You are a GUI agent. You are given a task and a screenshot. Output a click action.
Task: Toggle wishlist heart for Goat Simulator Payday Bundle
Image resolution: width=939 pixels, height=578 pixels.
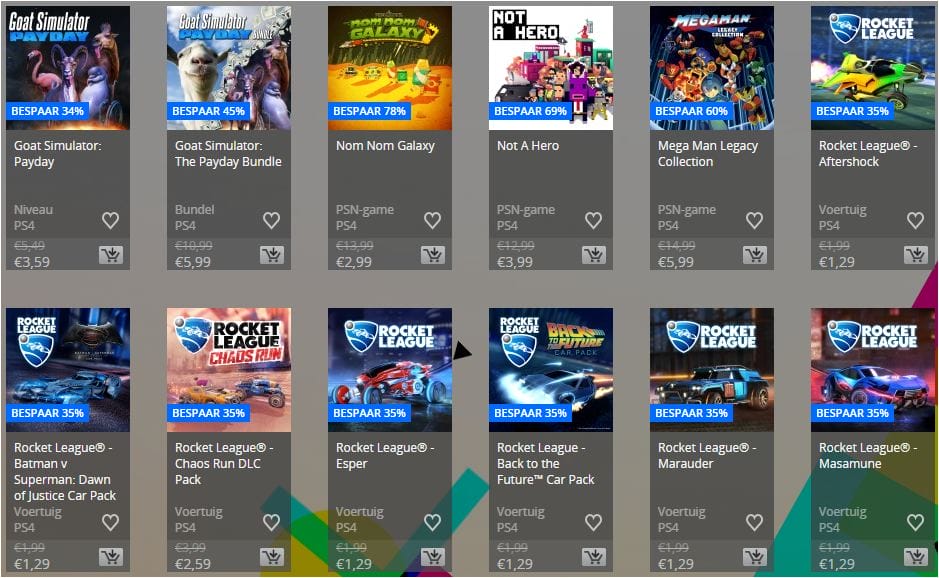click(x=271, y=220)
